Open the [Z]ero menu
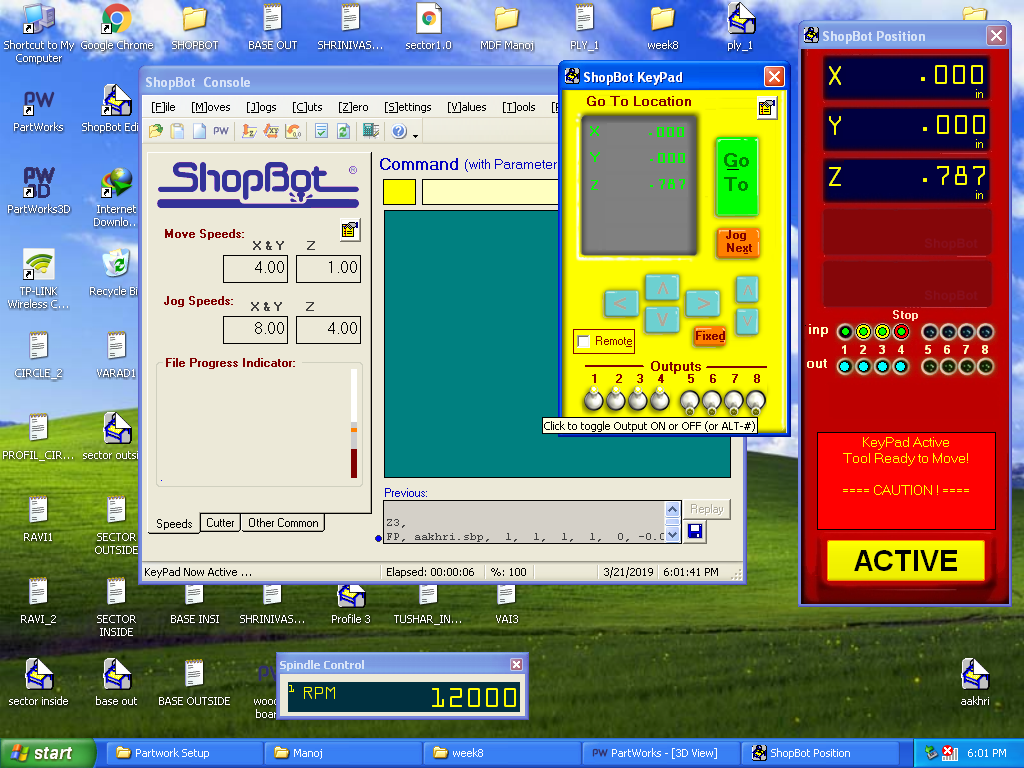 [x=353, y=107]
